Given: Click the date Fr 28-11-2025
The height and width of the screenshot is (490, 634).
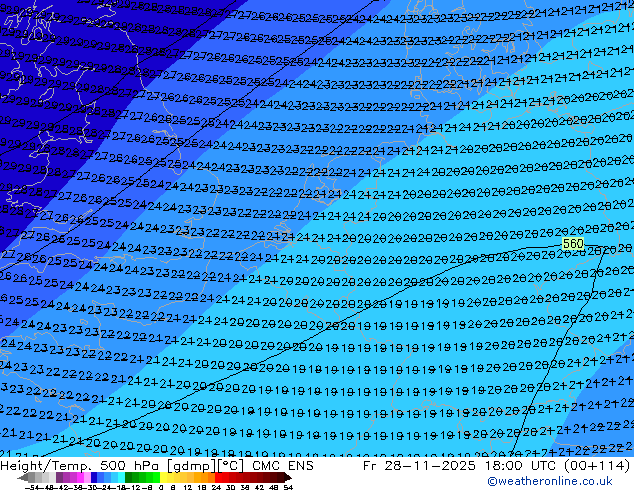Looking at the screenshot, I should pos(419,466).
